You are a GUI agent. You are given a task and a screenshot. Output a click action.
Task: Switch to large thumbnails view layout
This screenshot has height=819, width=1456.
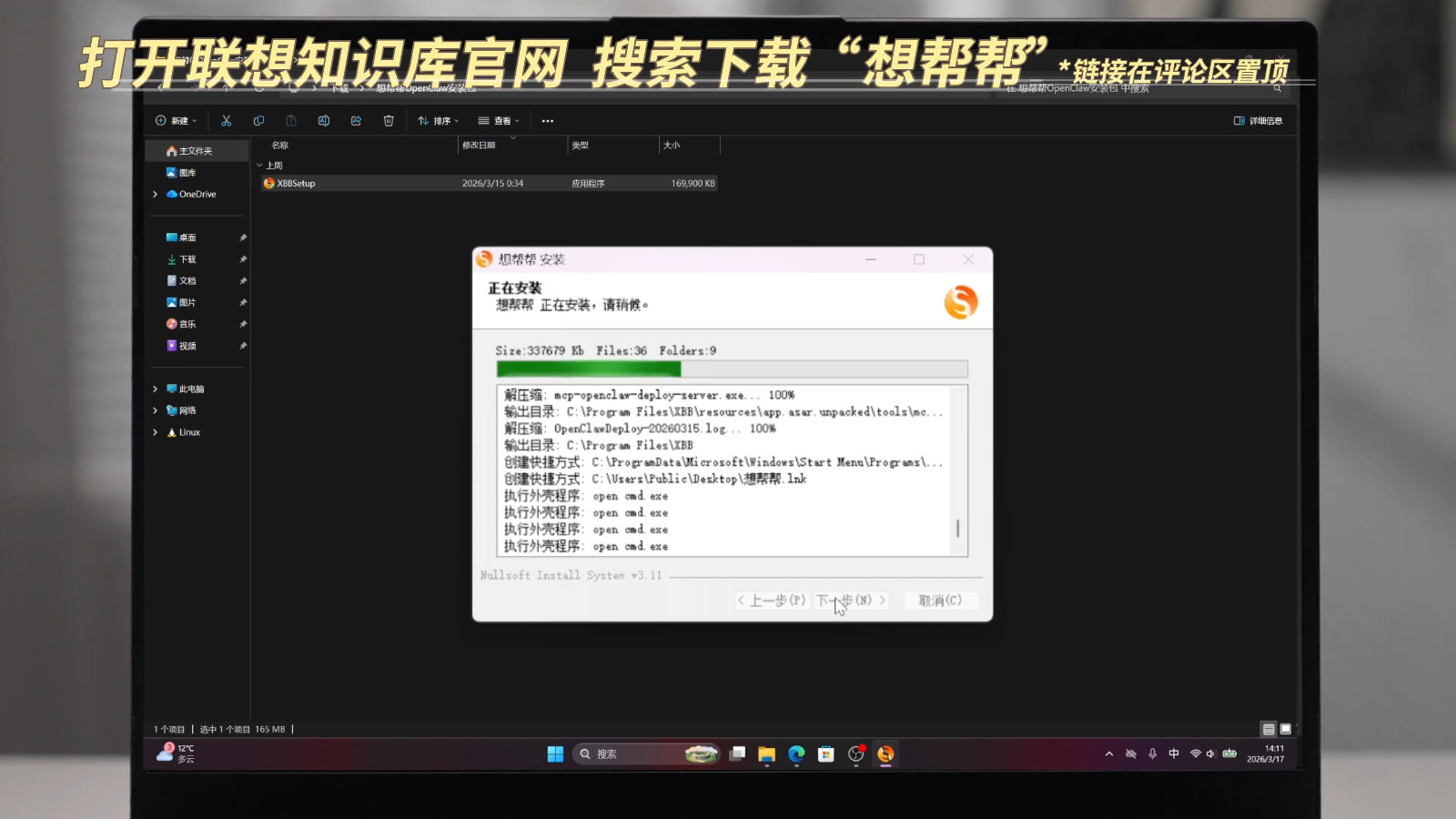point(1286,729)
